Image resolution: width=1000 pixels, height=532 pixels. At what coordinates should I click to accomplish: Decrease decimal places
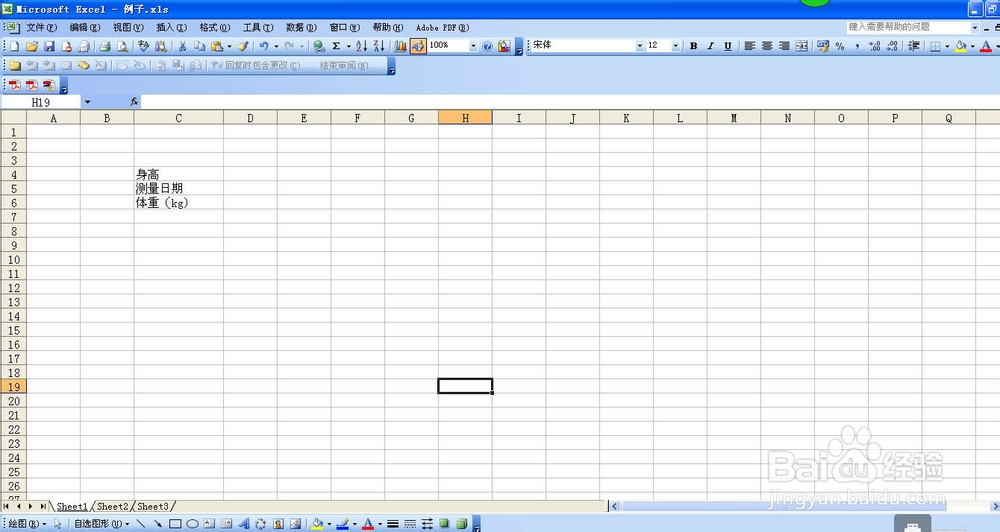(x=892, y=46)
